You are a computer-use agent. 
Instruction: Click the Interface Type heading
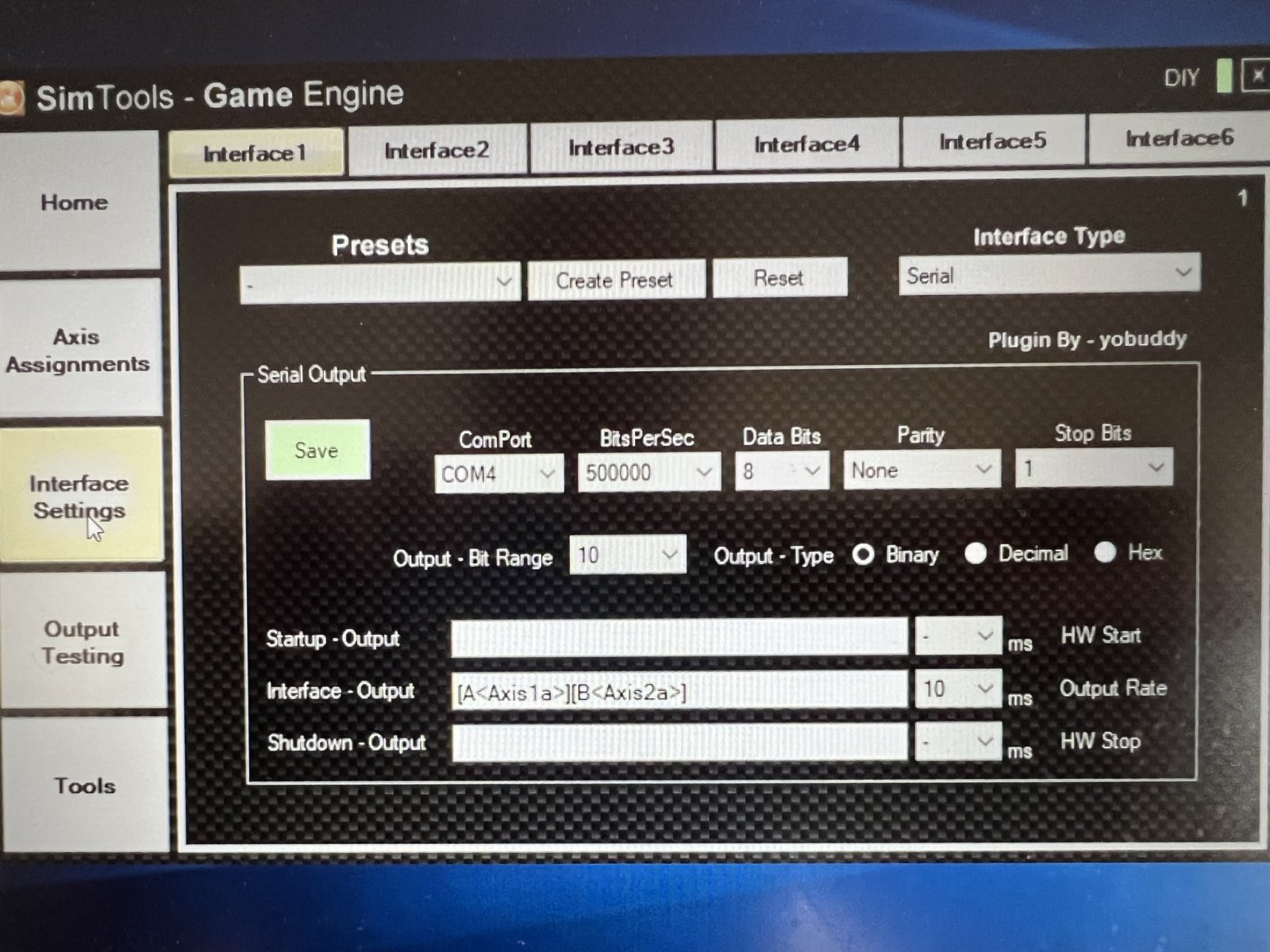(x=1049, y=236)
